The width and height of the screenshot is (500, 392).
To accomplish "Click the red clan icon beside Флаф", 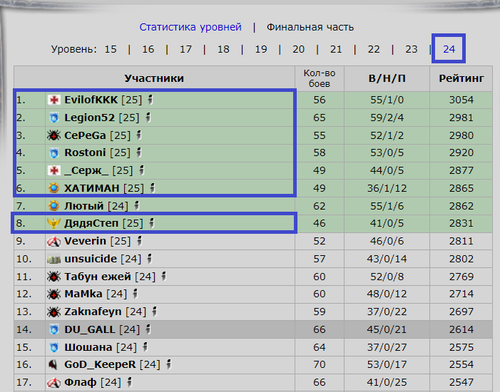I will coord(54,383).
